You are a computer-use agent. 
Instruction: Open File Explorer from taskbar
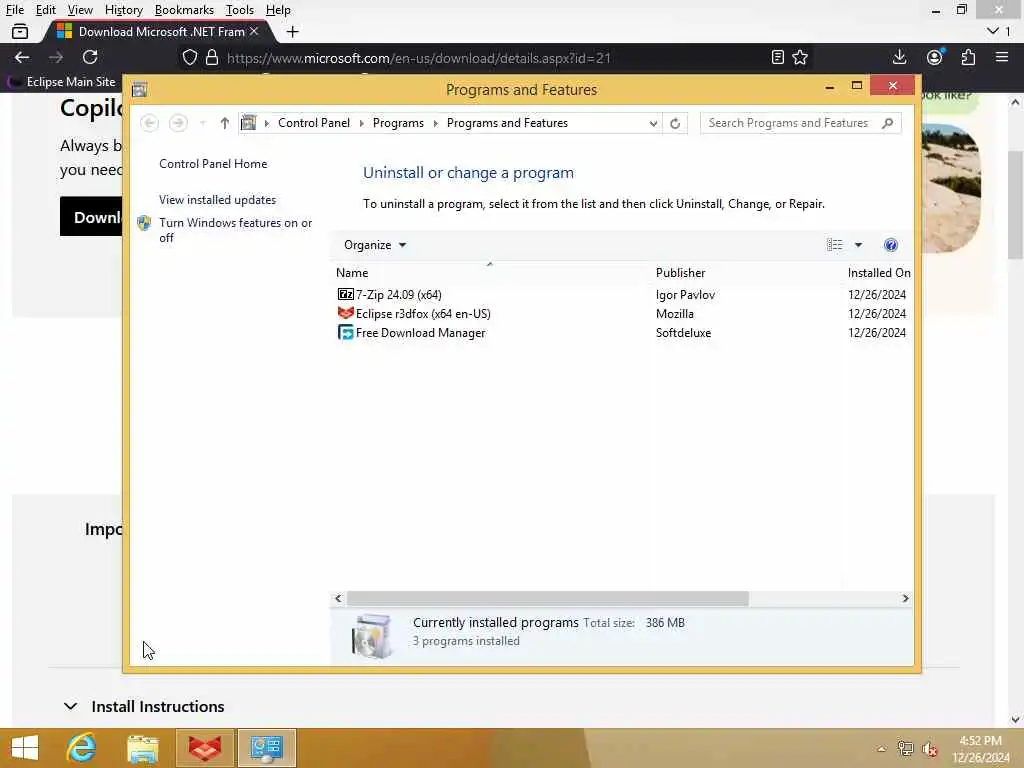[x=143, y=748]
